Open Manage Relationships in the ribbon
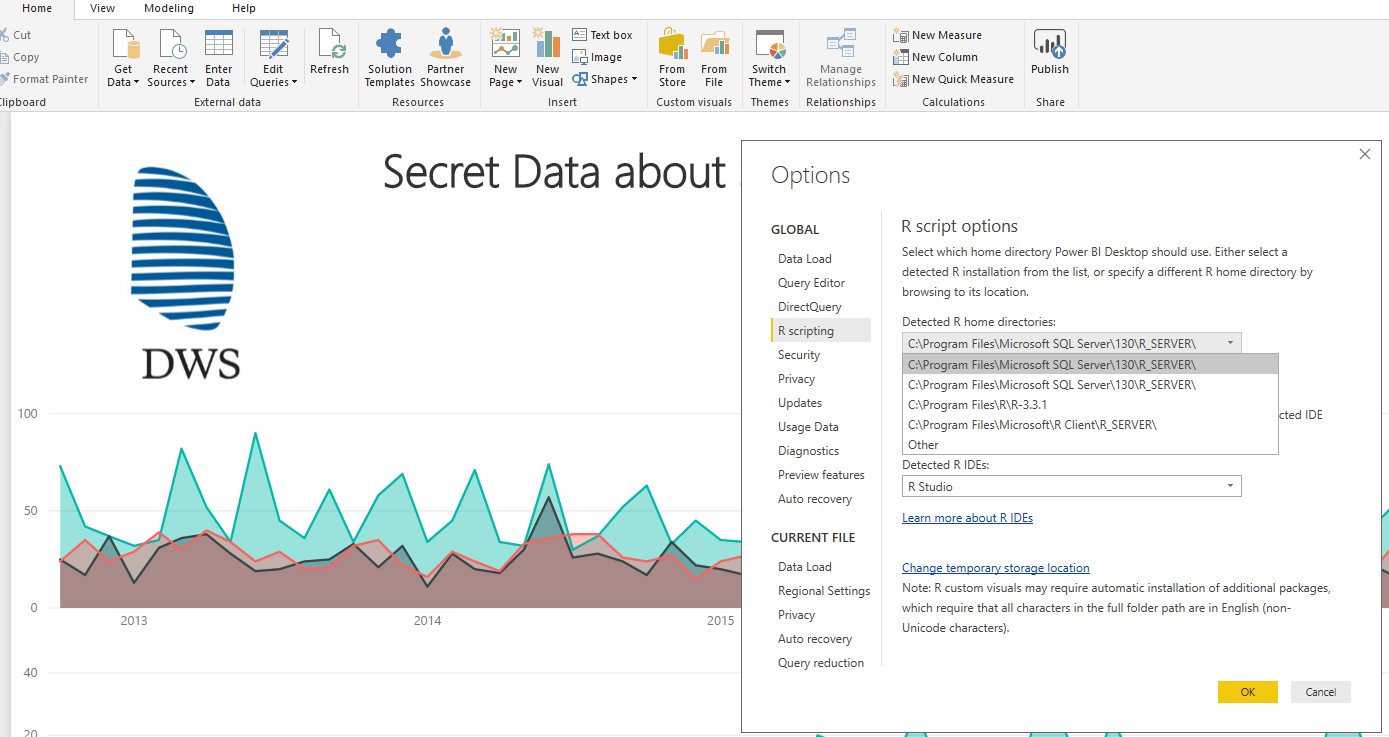Image resolution: width=1389 pixels, height=737 pixels. click(841, 58)
